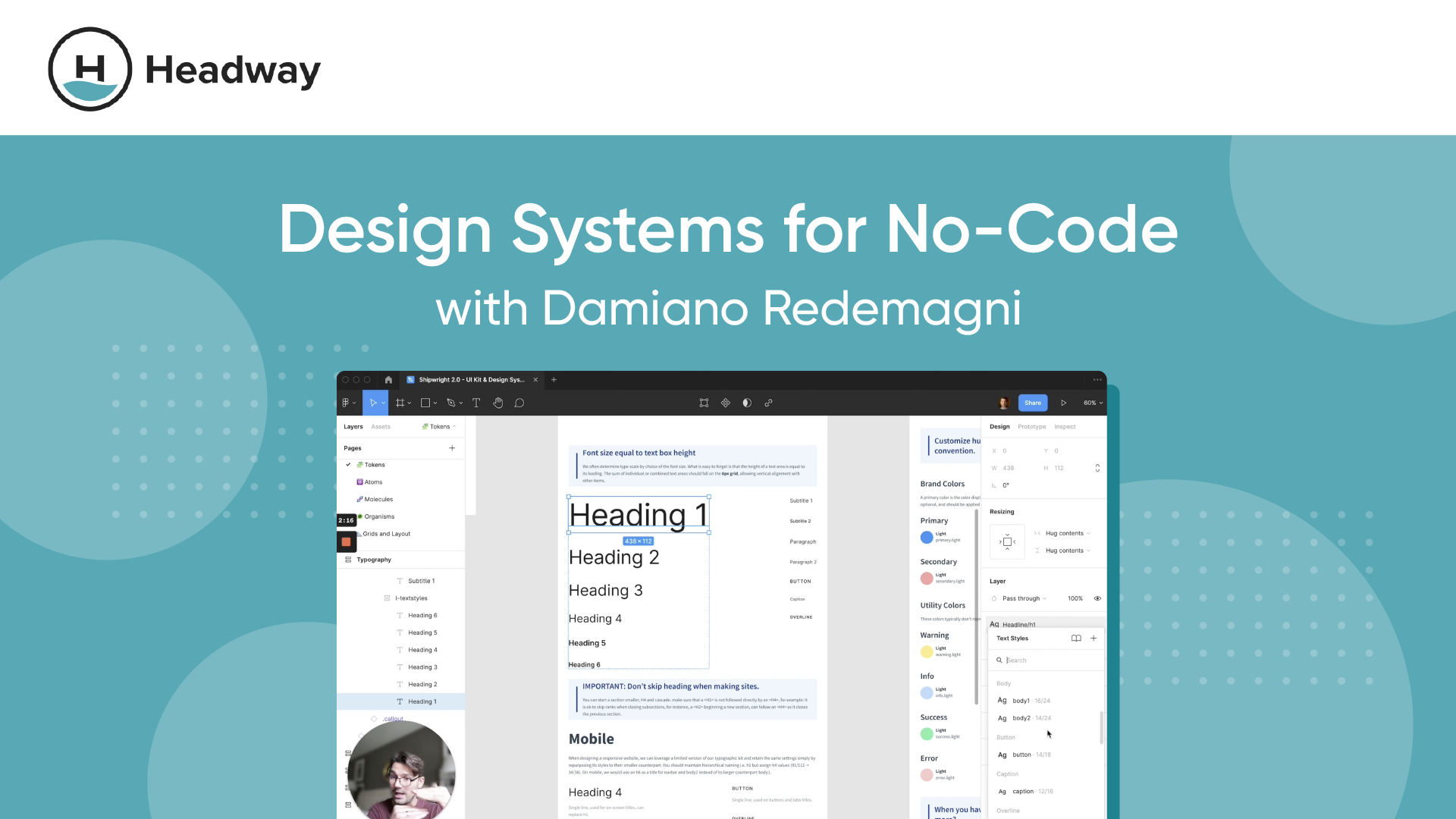This screenshot has height=819, width=1456.
Task: Toggle constrain proportions between width and height
Action: point(1097,468)
